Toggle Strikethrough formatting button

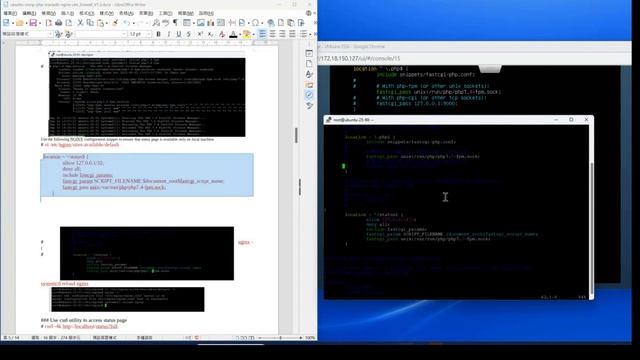[189, 34]
